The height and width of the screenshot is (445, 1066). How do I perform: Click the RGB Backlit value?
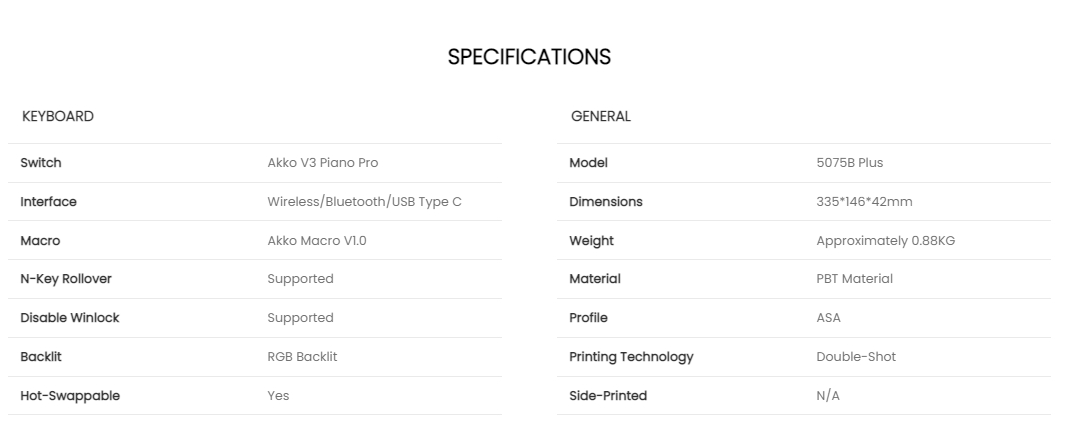coord(302,356)
